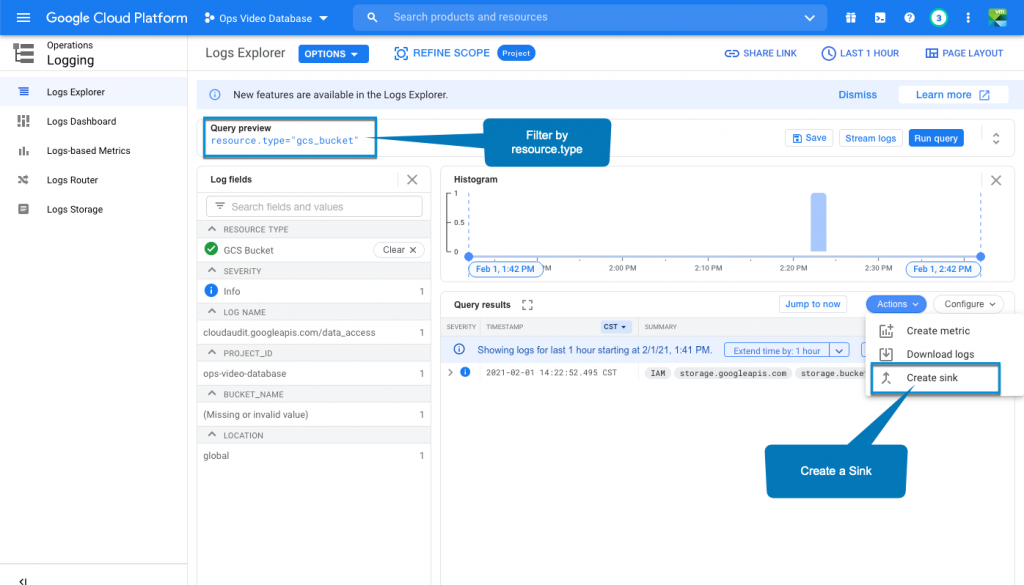
Task: Click the Operations Logging product icon
Action: 24,53
